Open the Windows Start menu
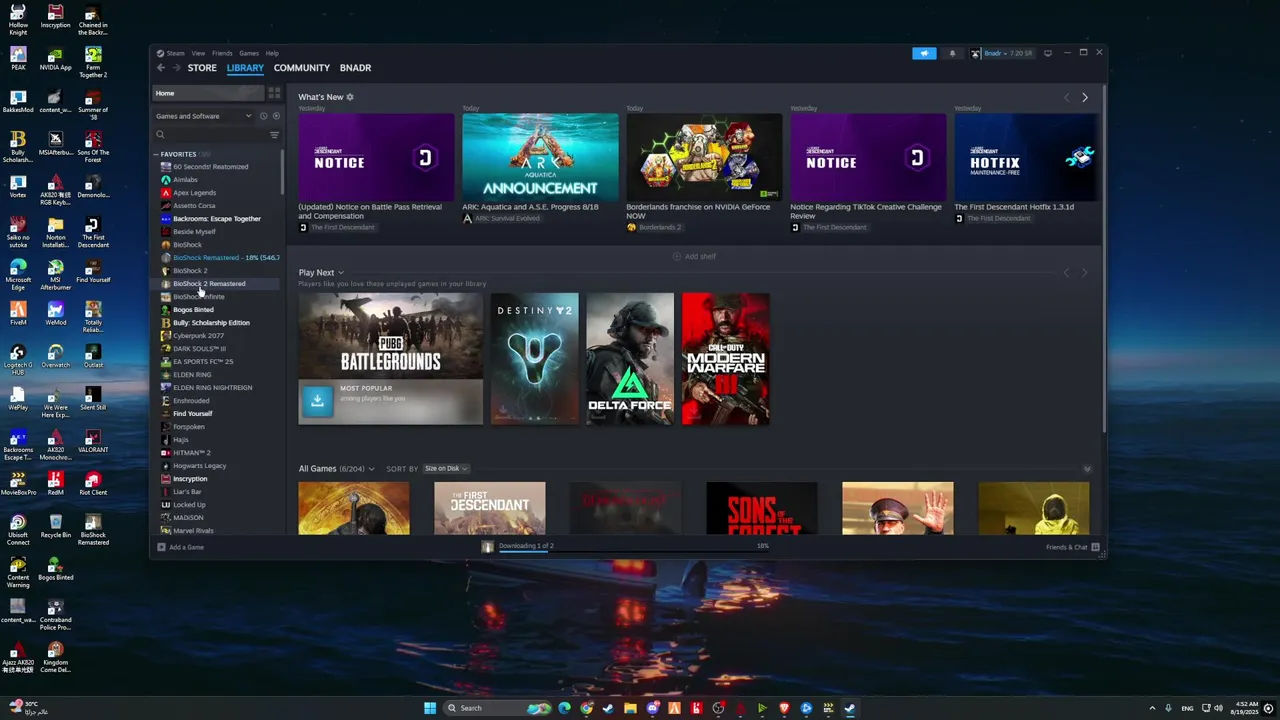The height and width of the screenshot is (720, 1280). click(430, 708)
